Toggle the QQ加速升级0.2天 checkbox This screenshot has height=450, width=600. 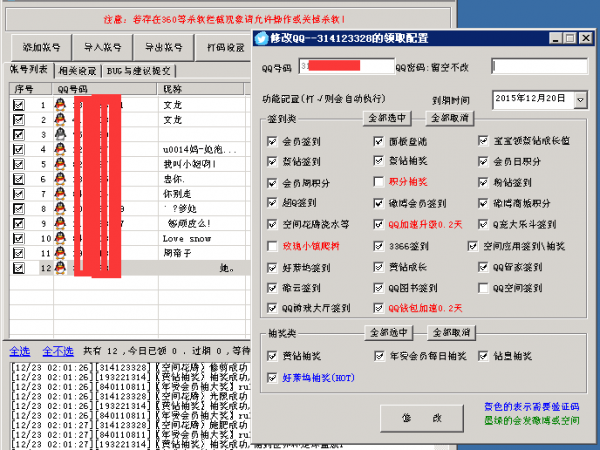click(378, 224)
